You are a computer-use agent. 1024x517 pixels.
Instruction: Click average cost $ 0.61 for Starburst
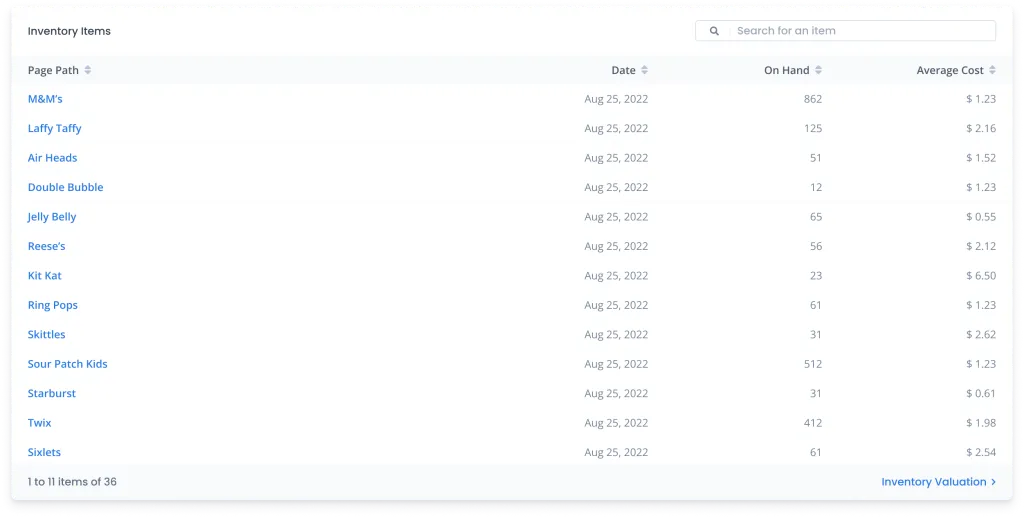pos(981,393)
